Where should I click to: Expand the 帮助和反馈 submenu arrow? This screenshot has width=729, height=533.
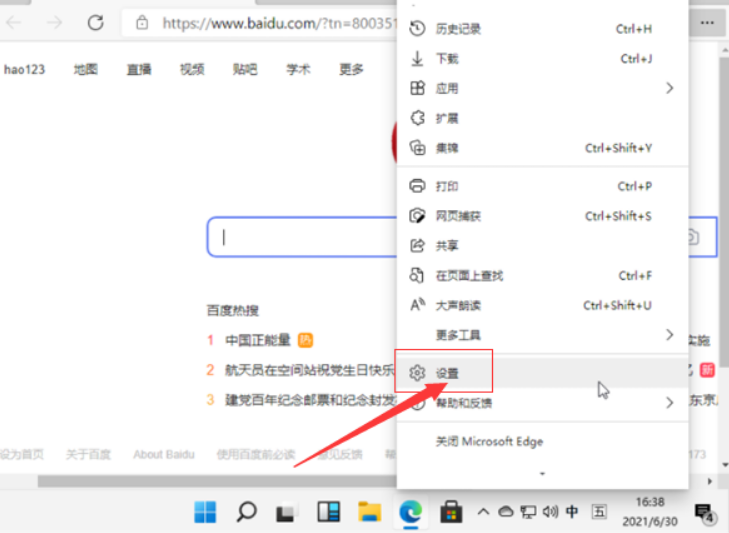[669, 402]
